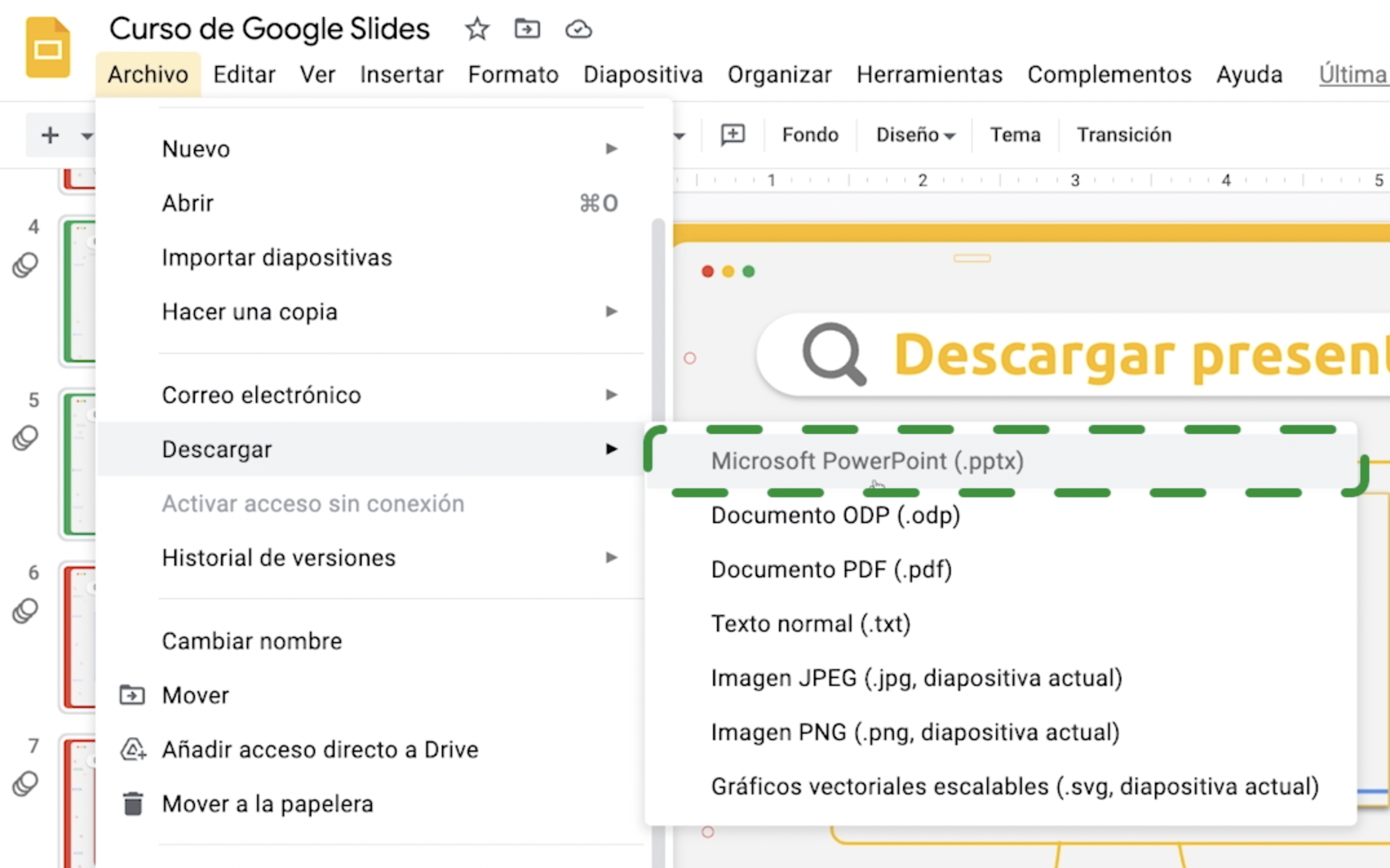1390x868 pixels.
Task: Open the Herramientas menu
Action: [x=929, y=74]
